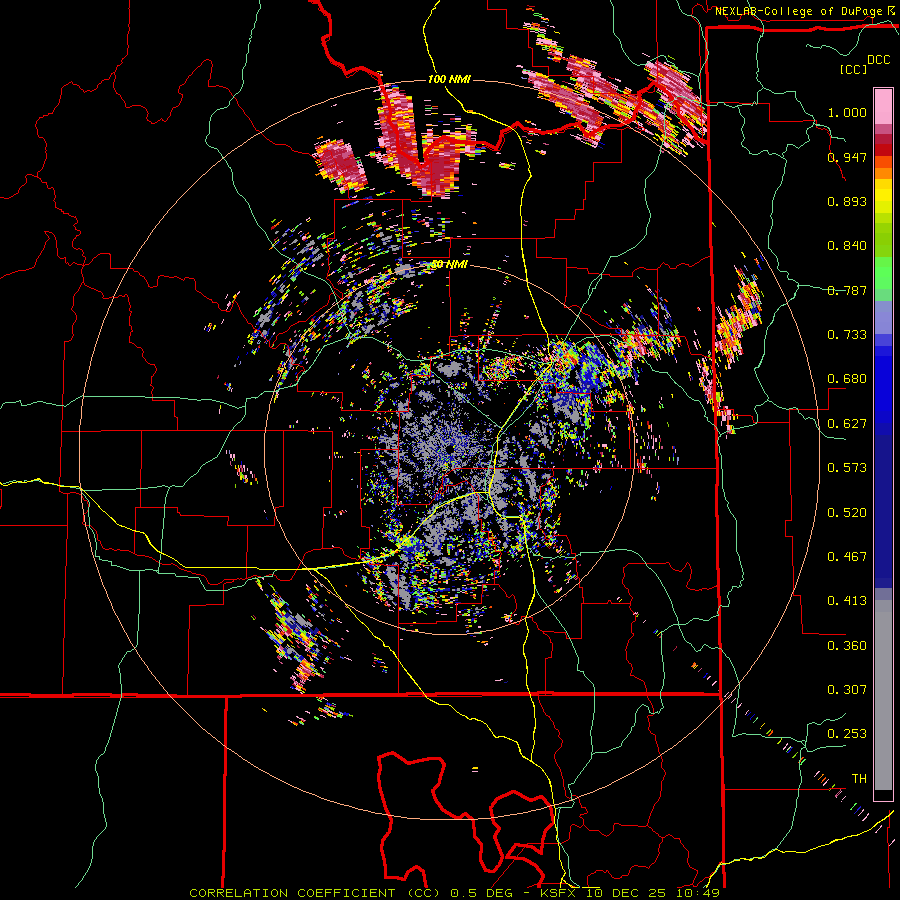Select the 0.787 scale value
Screen dimensions: 900x900
click(x=847, y=290)
